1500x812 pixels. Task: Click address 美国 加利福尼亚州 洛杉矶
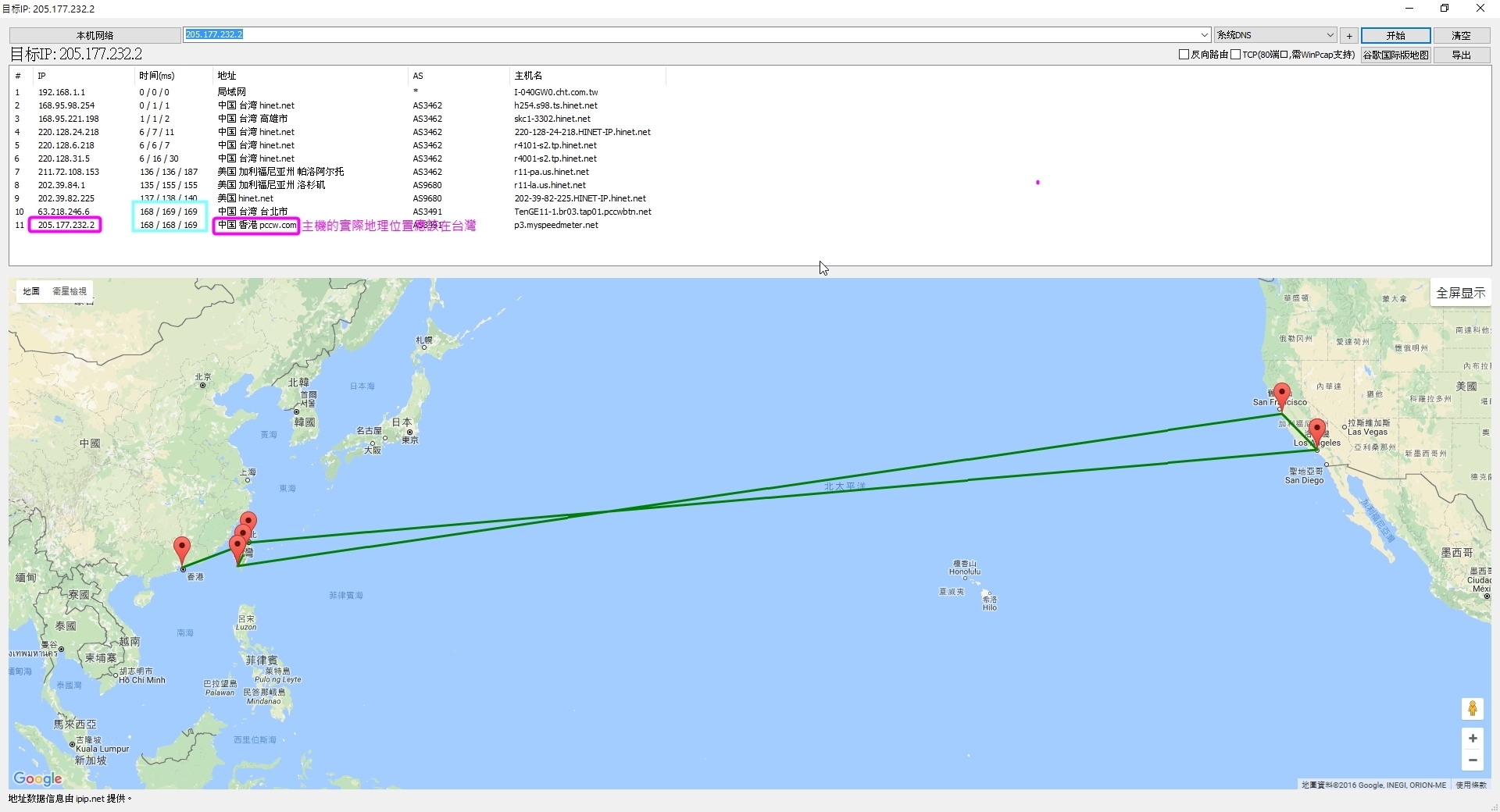271,185
